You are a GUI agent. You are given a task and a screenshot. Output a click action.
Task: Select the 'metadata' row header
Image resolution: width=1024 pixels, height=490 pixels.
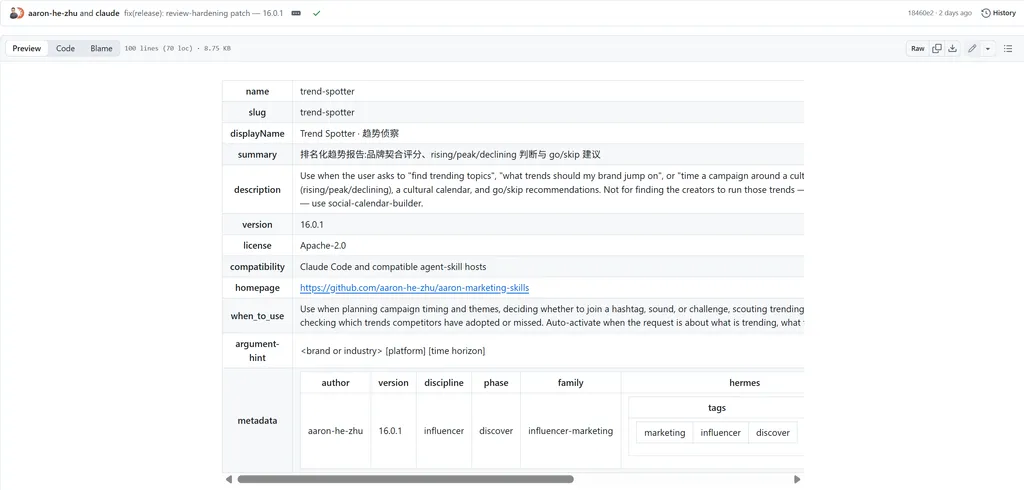coord(257,420)
